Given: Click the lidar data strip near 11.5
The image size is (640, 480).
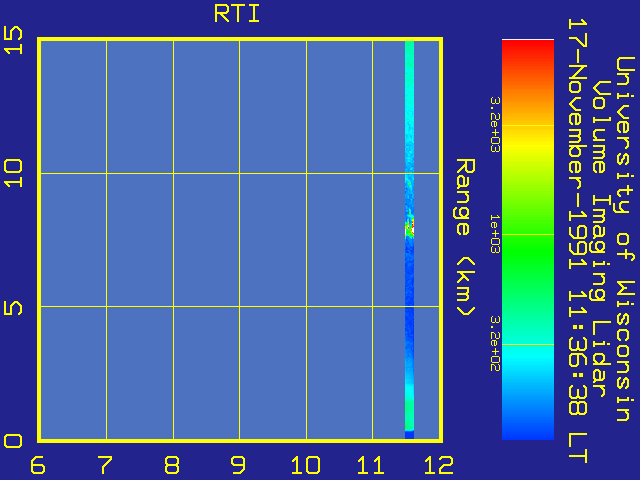Looking at the screenshot, I should pyautogui.click(x=409, y=240).
